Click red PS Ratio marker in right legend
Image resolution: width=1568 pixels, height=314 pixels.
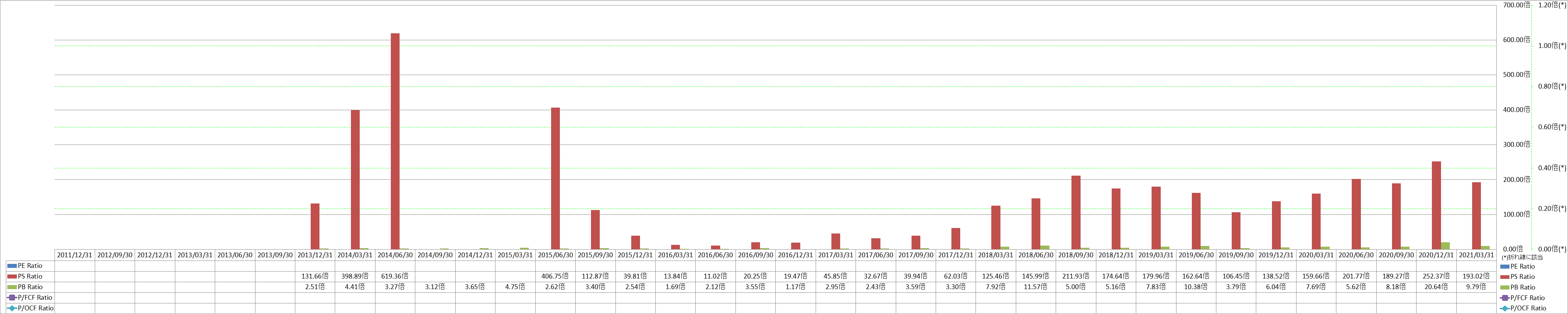click(1505, 277)
